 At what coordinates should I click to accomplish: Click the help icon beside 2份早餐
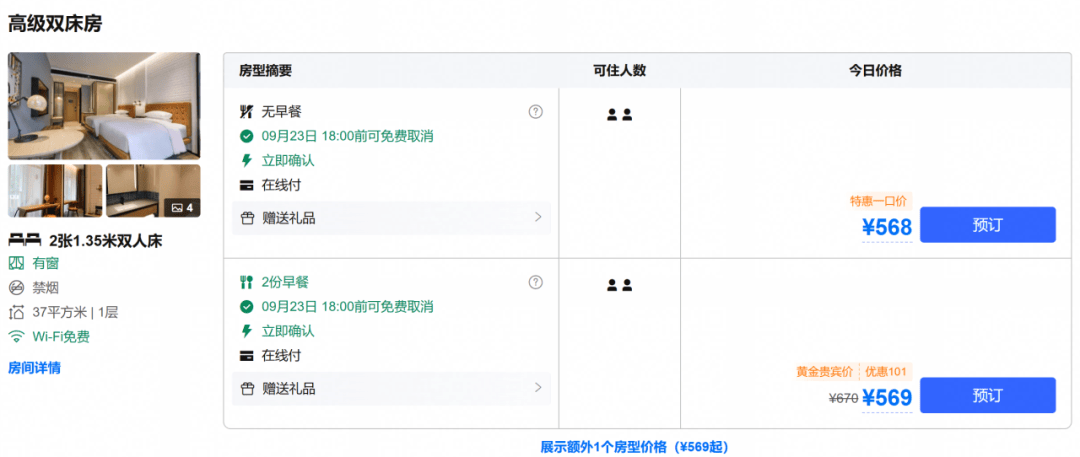[x=535, y=282]
